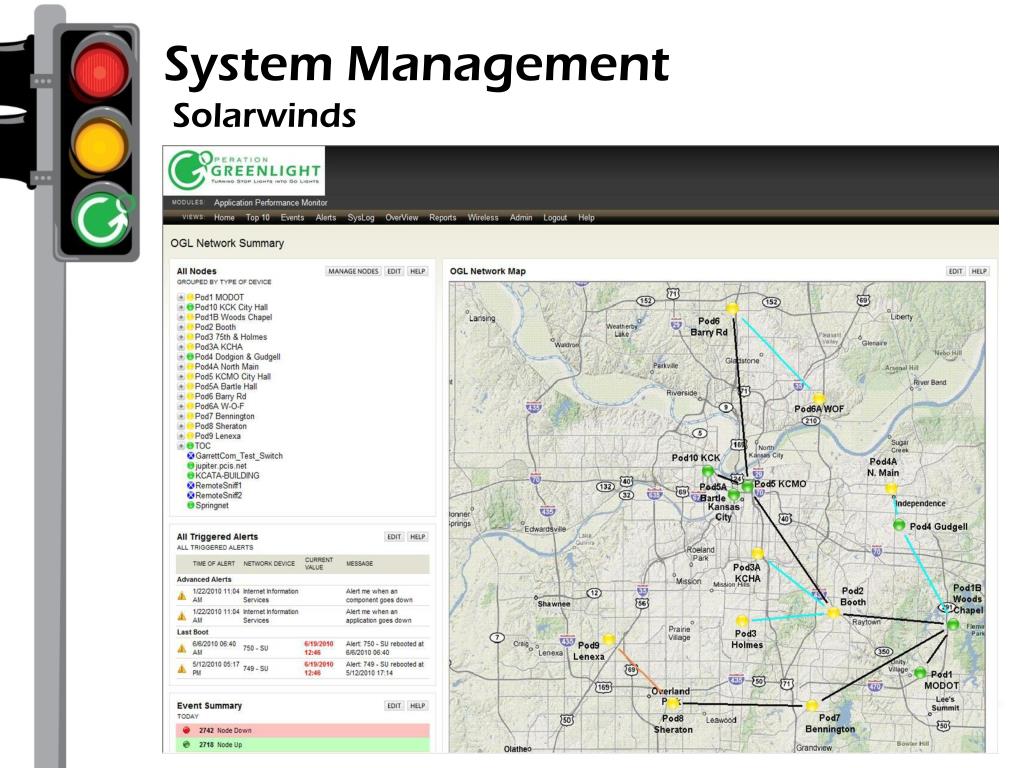Click the green status icon beside Springnet
The image size is (1024, 768).
pyautogui.click(x=191, y=505)
